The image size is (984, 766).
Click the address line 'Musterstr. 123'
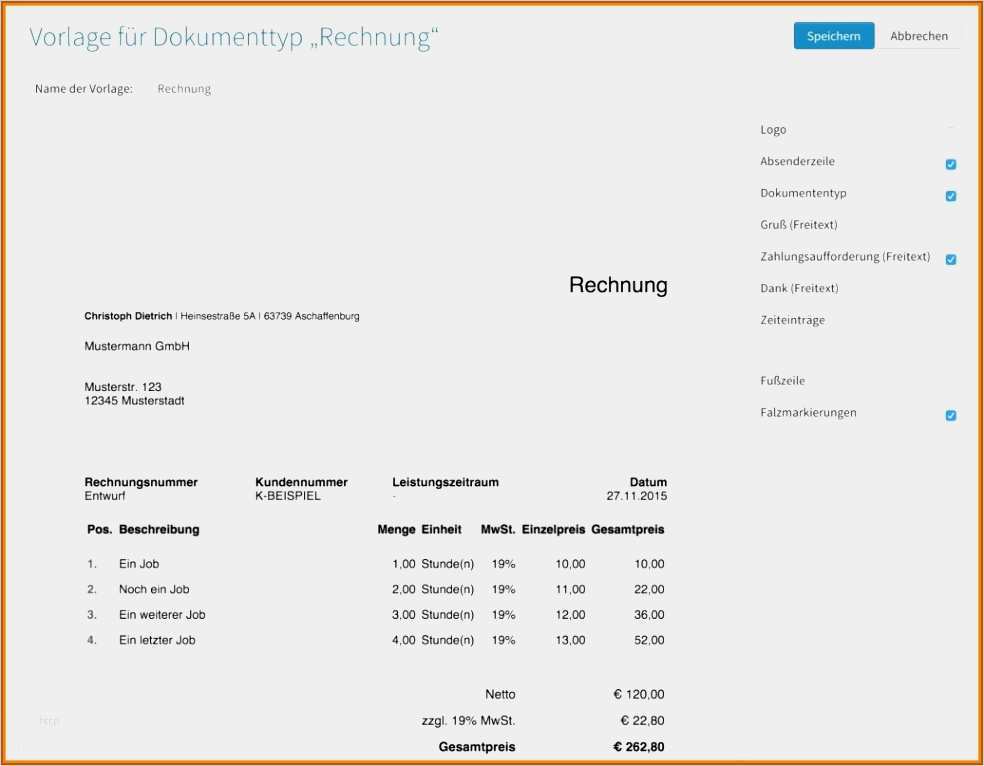pyautogui.click(x=123, y=387)
